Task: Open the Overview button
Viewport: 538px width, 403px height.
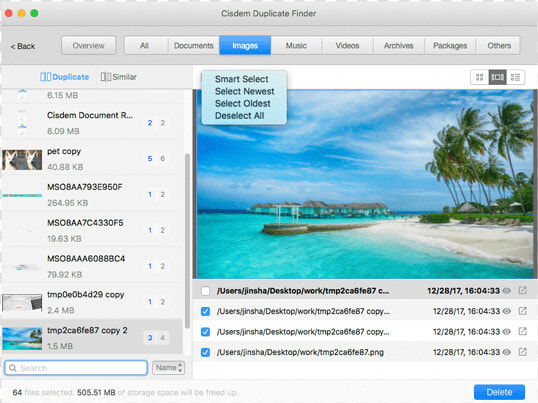Action: click(x=89, y=46)
